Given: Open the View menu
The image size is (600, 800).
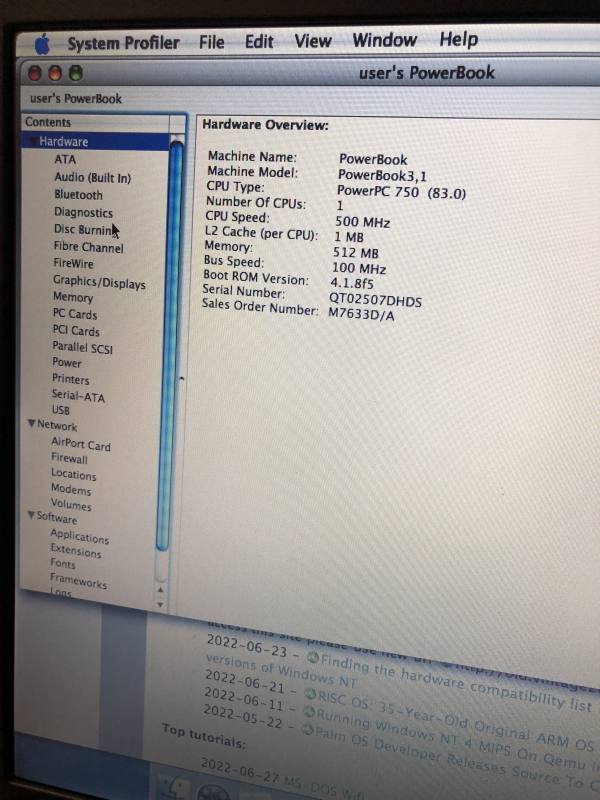Looking at the screenshot, I should tap(313, 41).
